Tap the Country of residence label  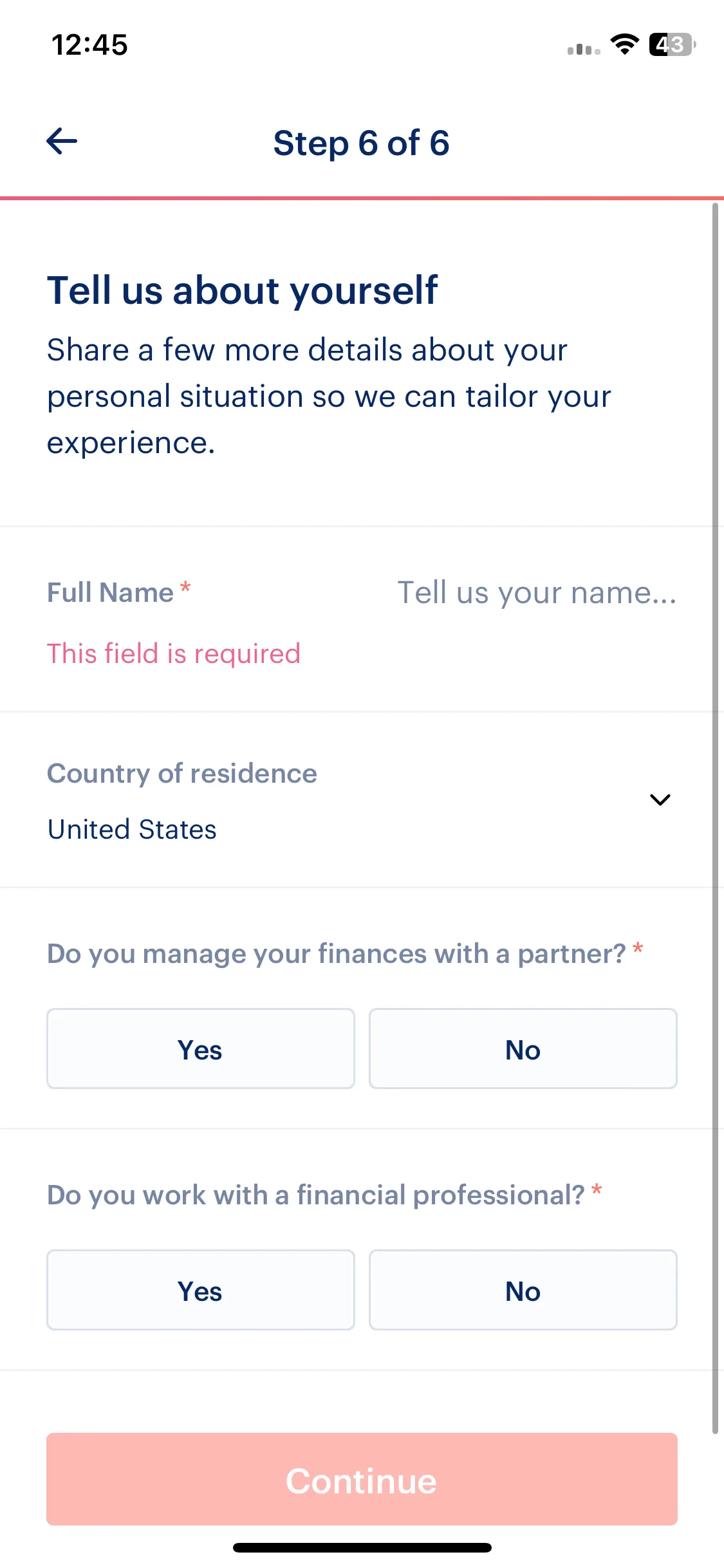click(x=182, y=773)
